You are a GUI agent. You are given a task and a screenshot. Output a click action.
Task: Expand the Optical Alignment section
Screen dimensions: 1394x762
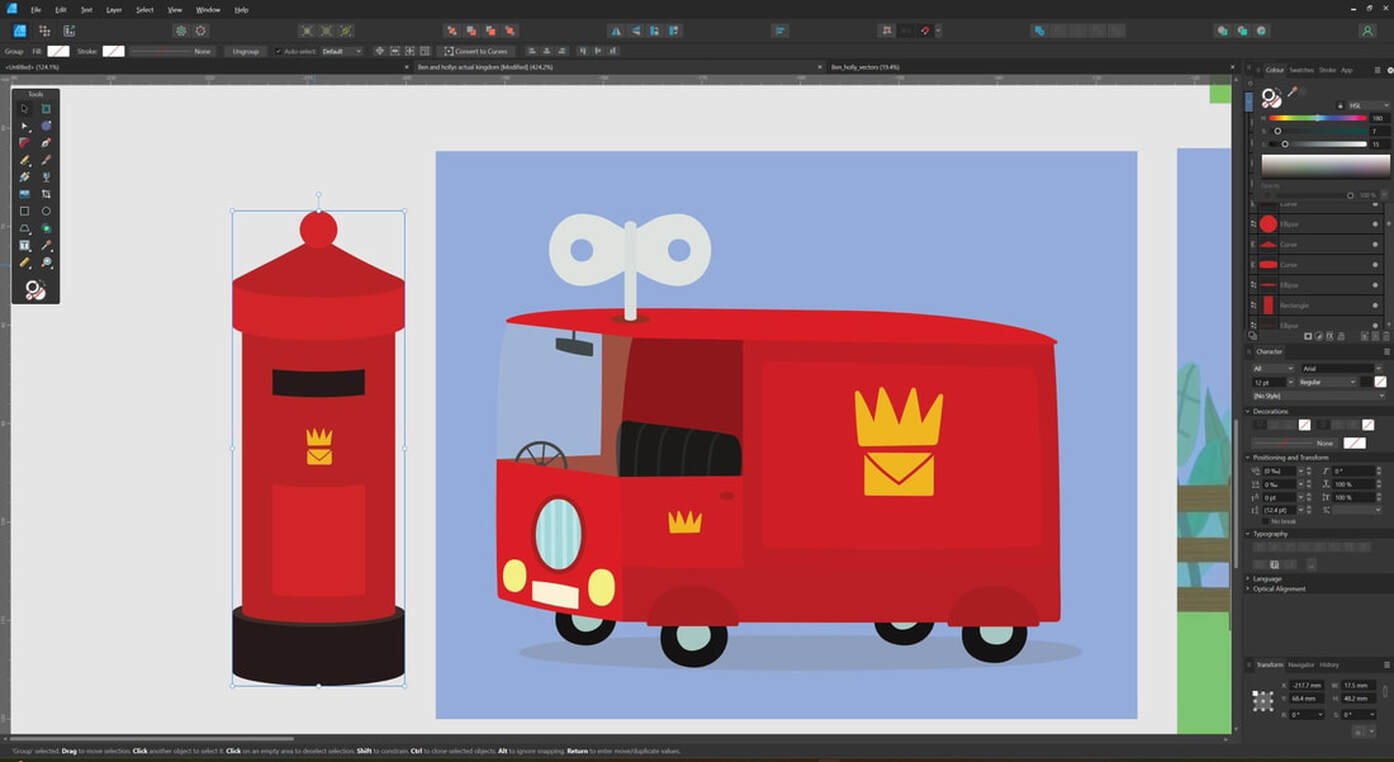[1248, 589]
